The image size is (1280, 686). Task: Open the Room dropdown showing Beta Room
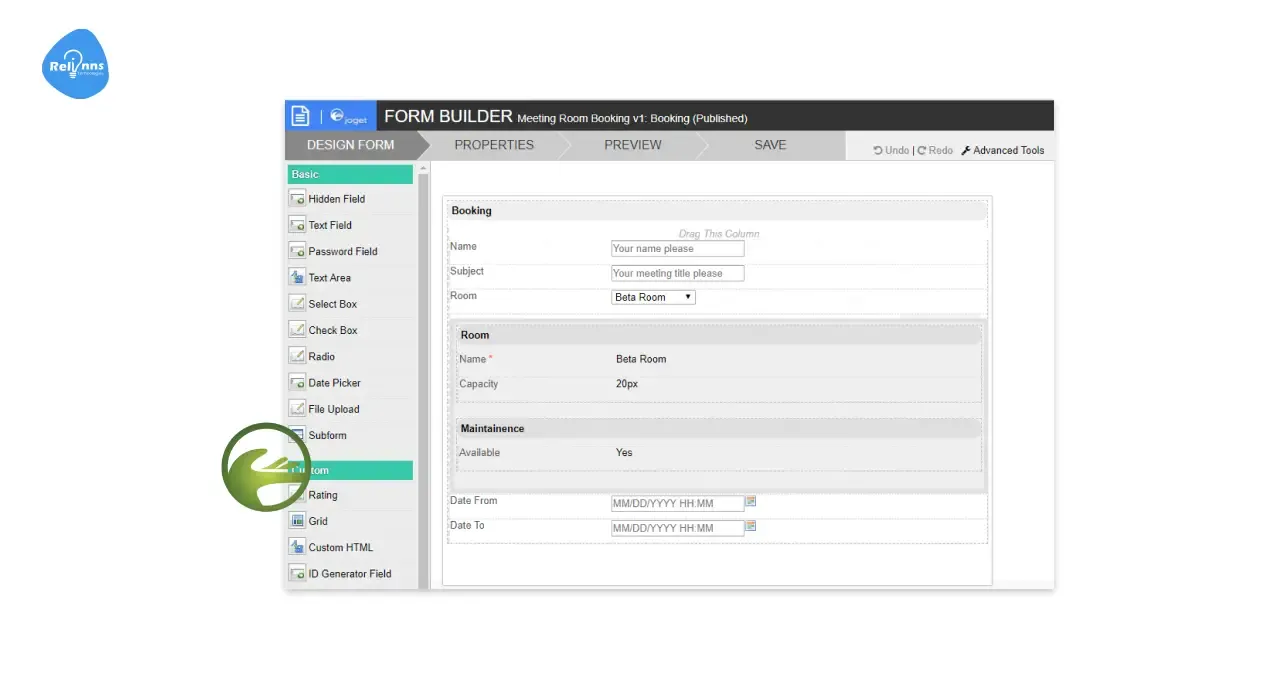(x=653, y=296)
